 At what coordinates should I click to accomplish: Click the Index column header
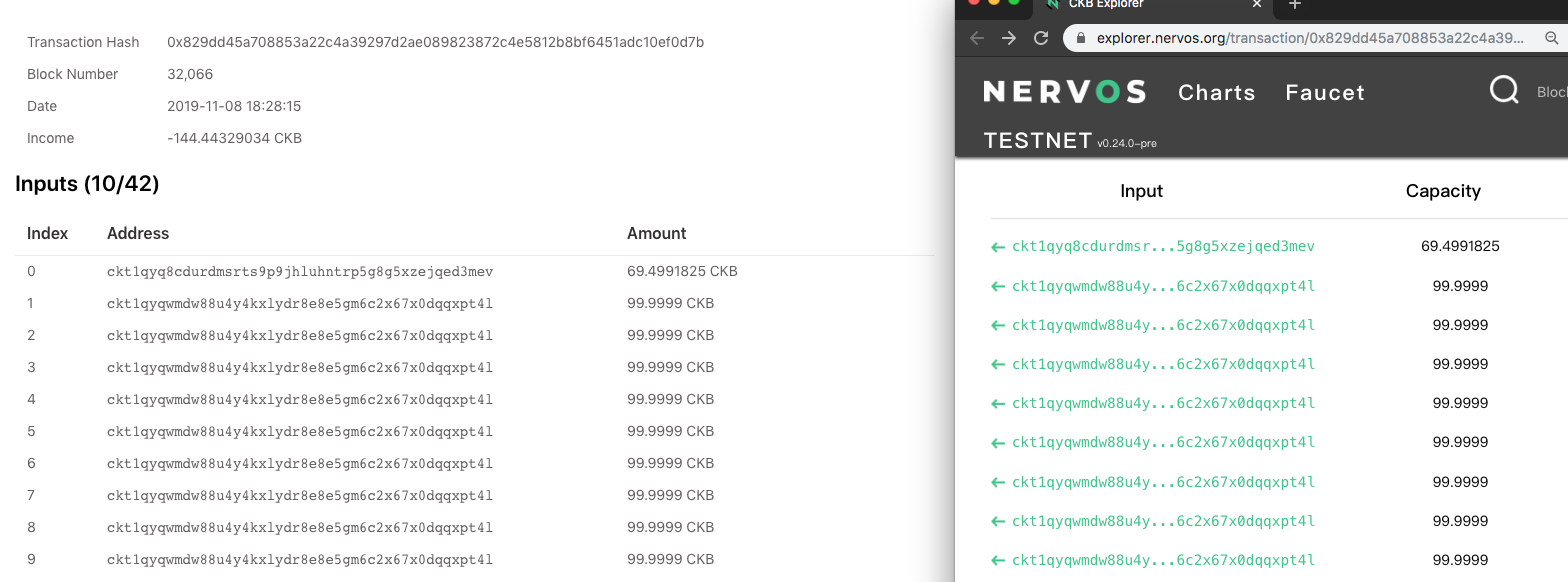click(47, 233)
